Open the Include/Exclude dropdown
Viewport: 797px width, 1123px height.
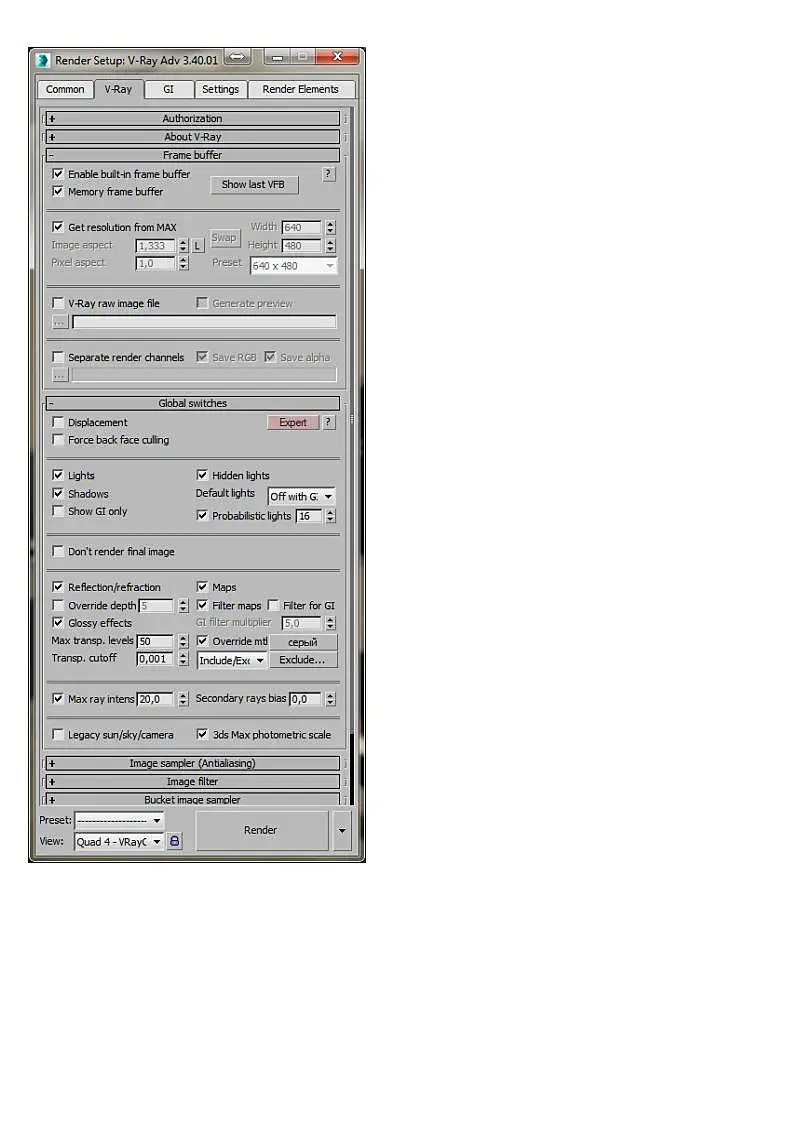(231, 660)
